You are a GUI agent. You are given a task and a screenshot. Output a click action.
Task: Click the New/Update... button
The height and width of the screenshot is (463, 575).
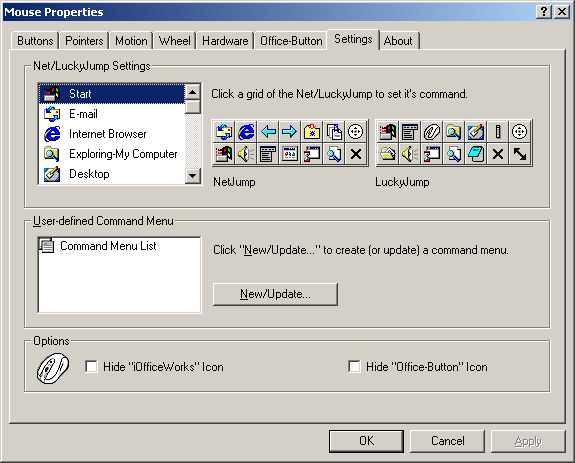(x=275, y=294)
